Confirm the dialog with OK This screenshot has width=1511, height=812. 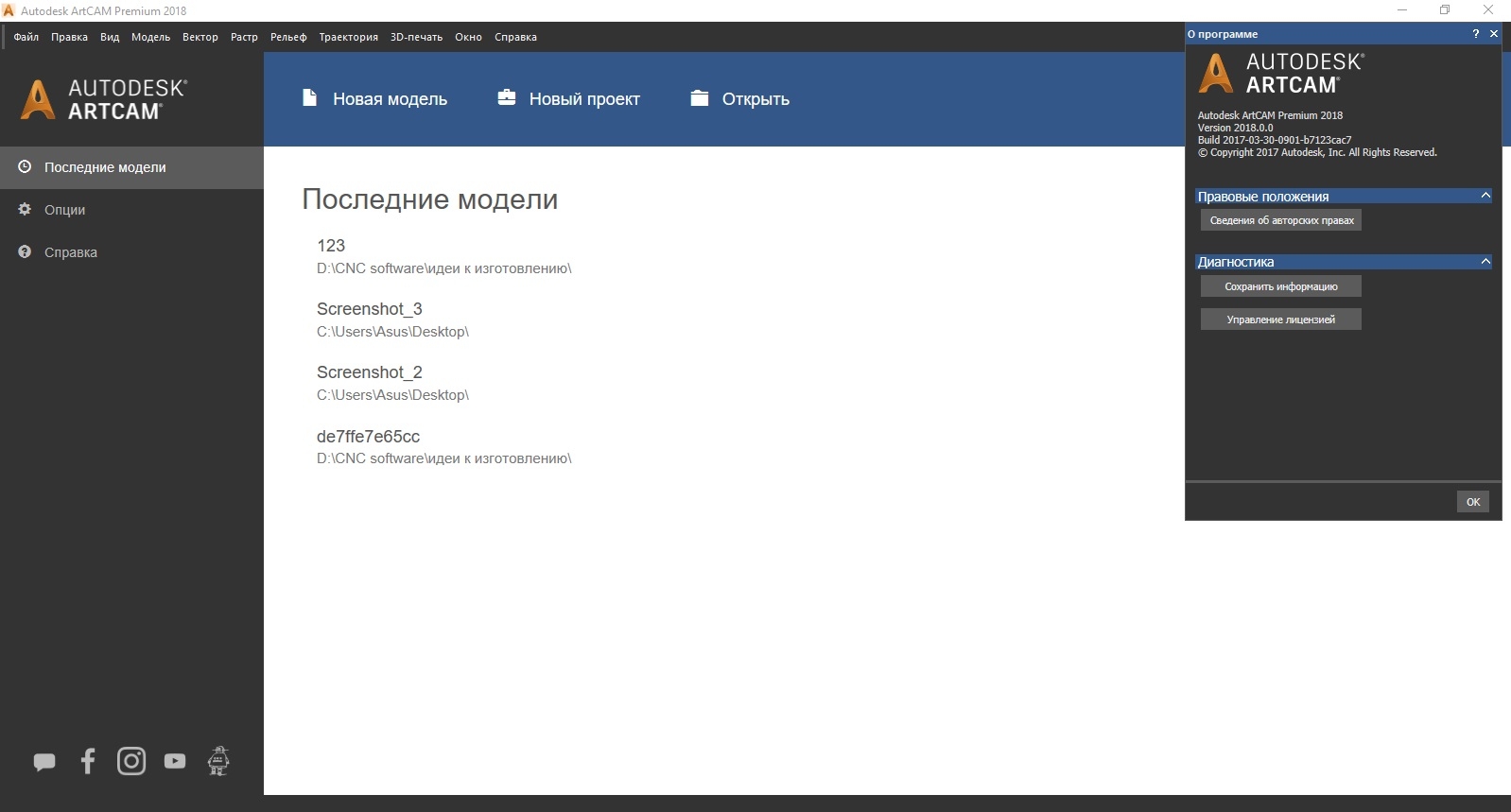(1473, 502)
